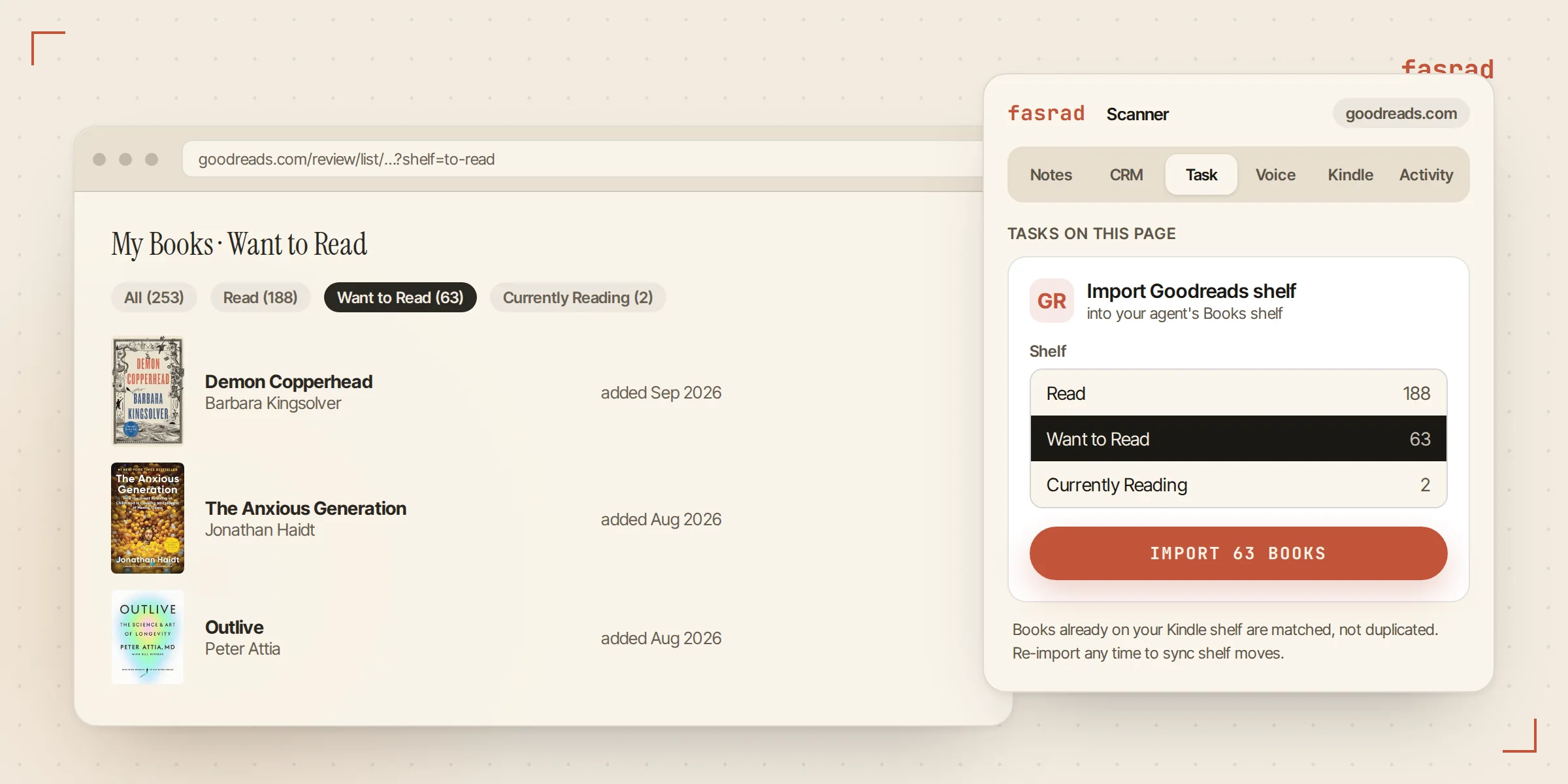Click 'TASKS ON THIS PAGE' heading
Image resolution: width=1568 pixels, height=784 pixels.
tap(1091, 233)
